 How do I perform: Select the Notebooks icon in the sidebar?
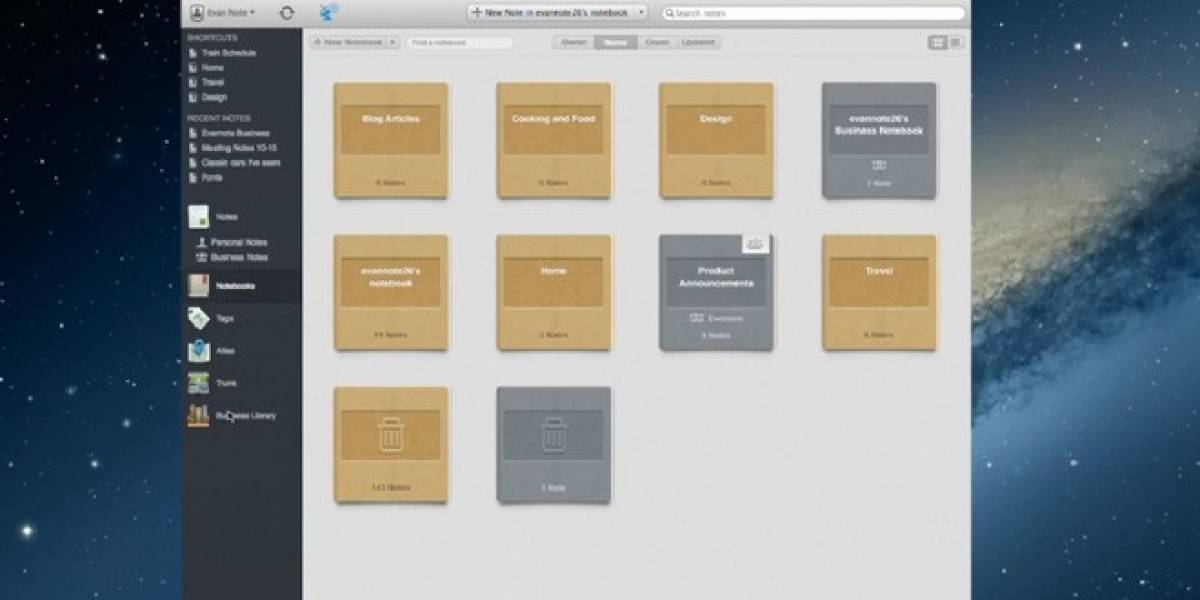[198, 286]
